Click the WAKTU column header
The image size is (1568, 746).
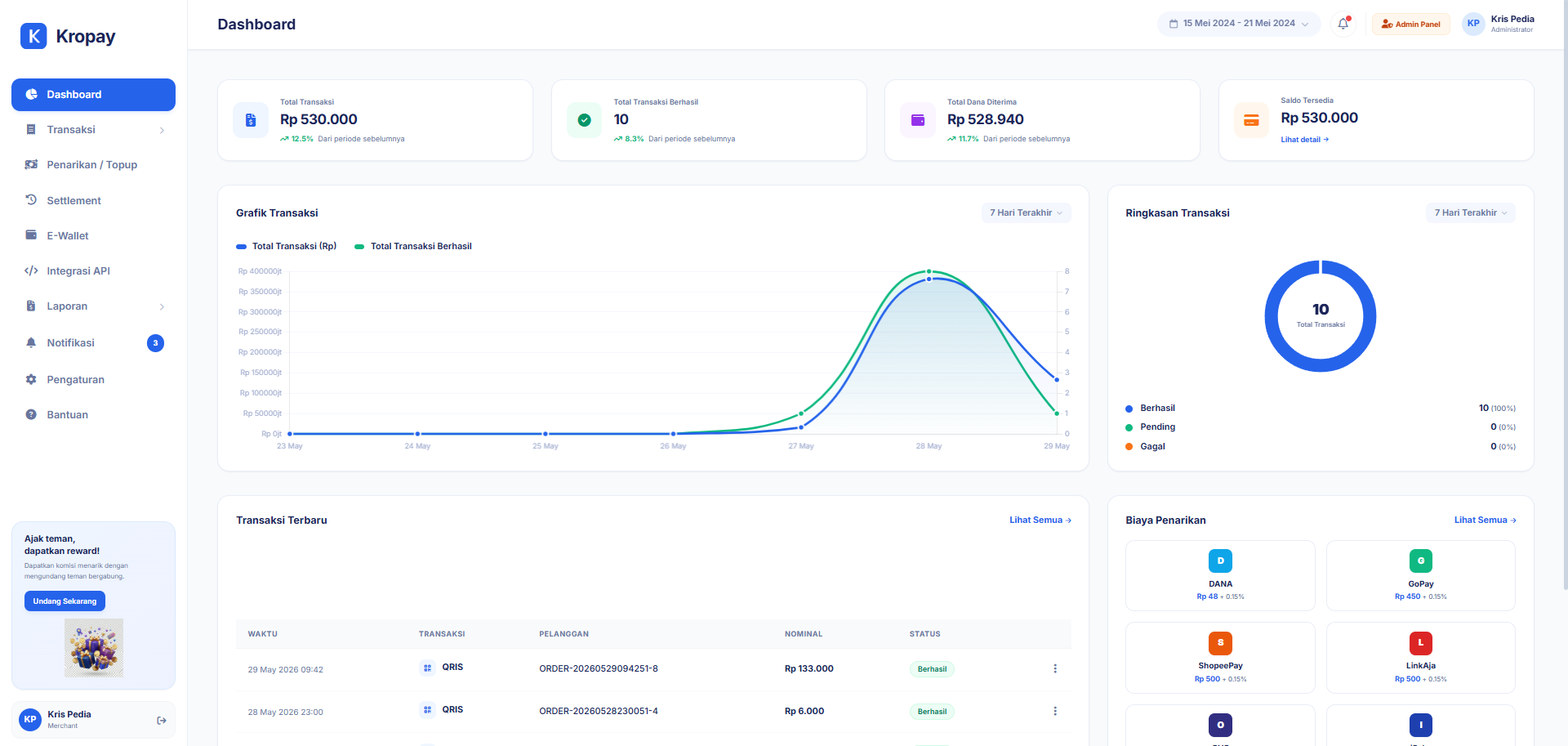click(263, 634)
